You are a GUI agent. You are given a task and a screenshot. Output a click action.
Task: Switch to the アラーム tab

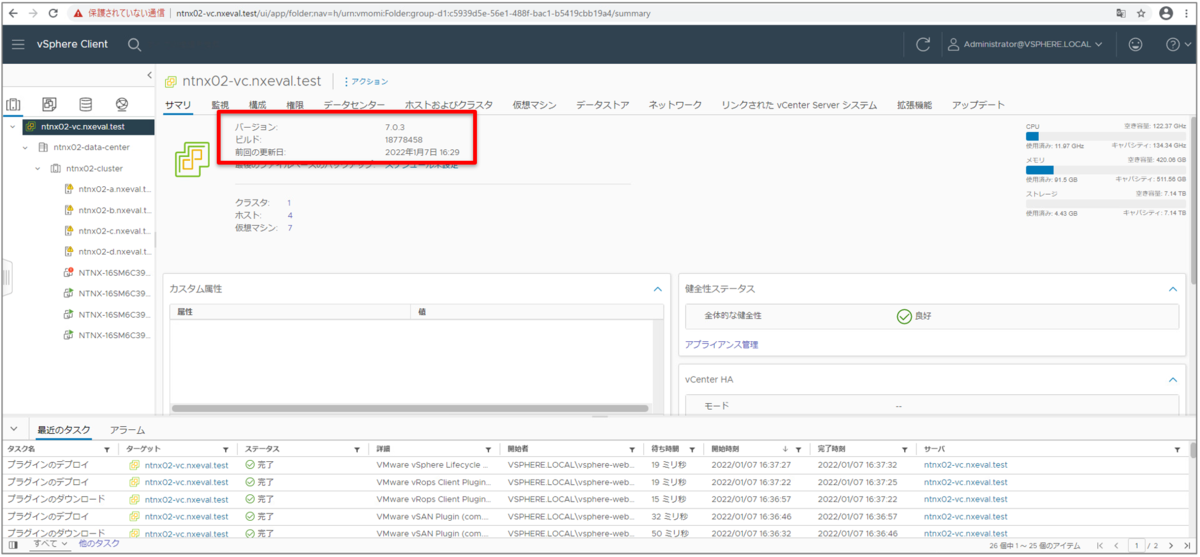click(128, 429)
